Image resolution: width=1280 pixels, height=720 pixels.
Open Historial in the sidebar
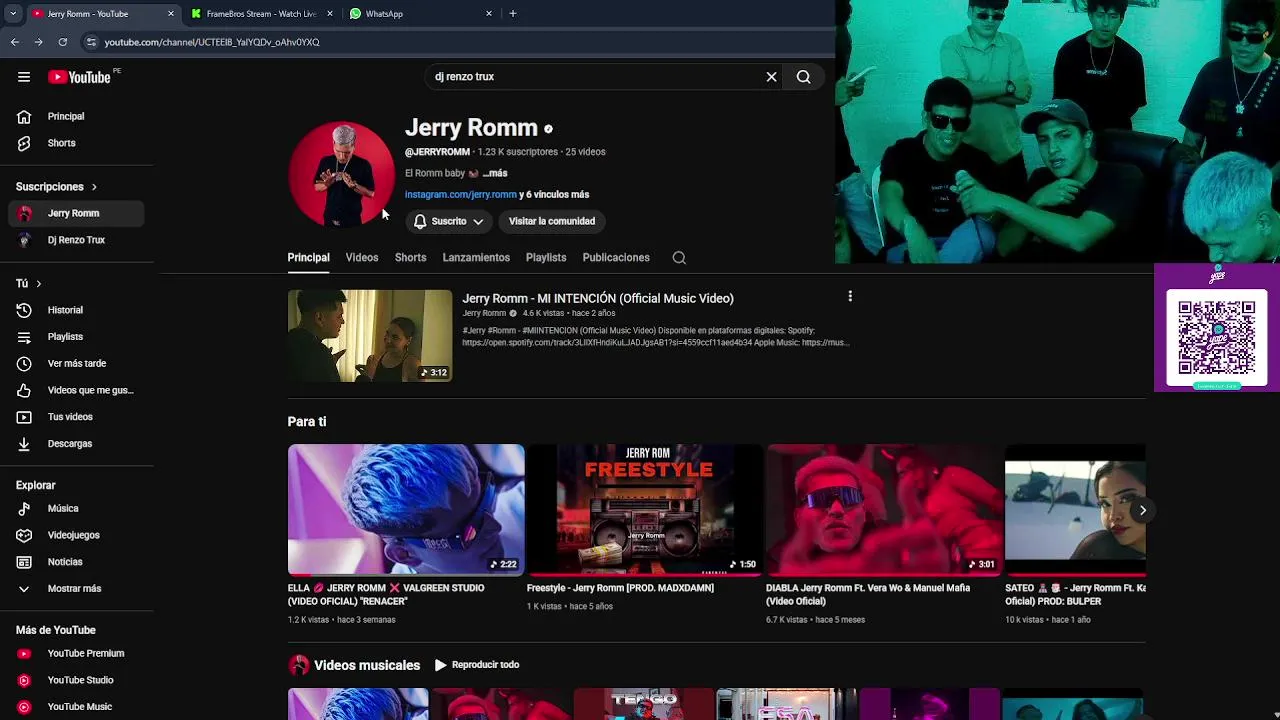coord(77,310)
